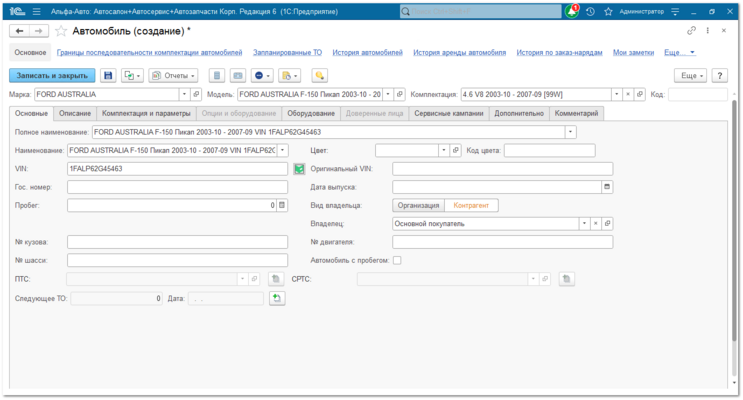
Task: Expand the Комплектация dropdown list
Action: [616, 94]
